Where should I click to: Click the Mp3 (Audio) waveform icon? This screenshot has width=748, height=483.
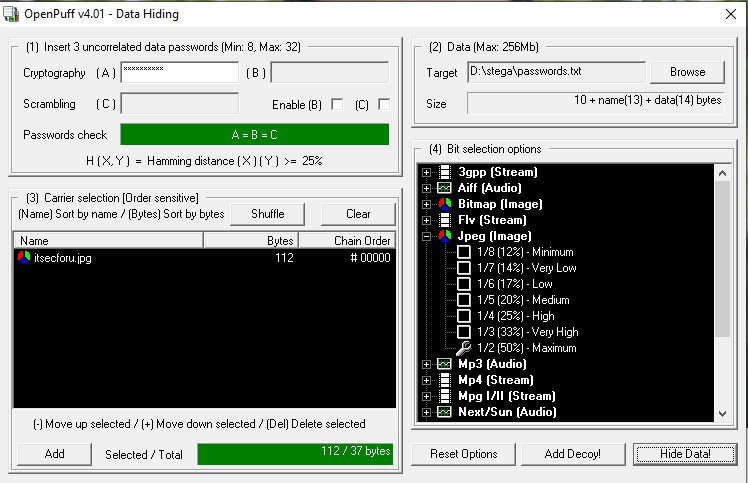444,364
